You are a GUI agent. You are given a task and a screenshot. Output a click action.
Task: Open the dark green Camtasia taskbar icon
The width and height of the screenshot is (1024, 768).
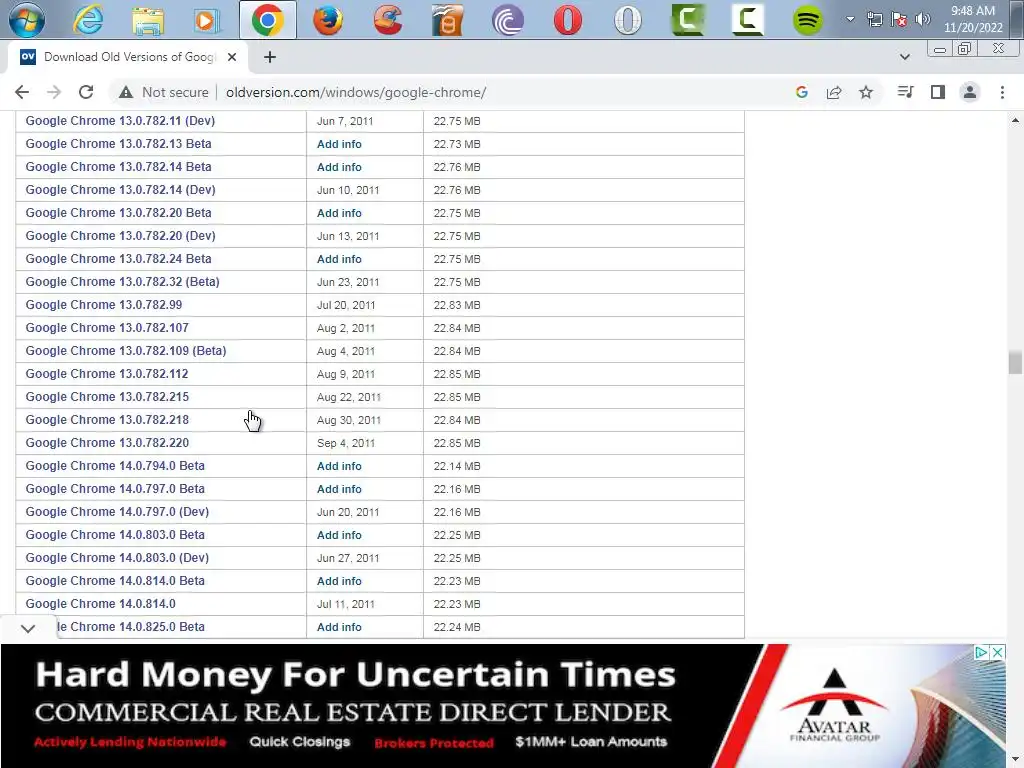(x=688, y=20)
